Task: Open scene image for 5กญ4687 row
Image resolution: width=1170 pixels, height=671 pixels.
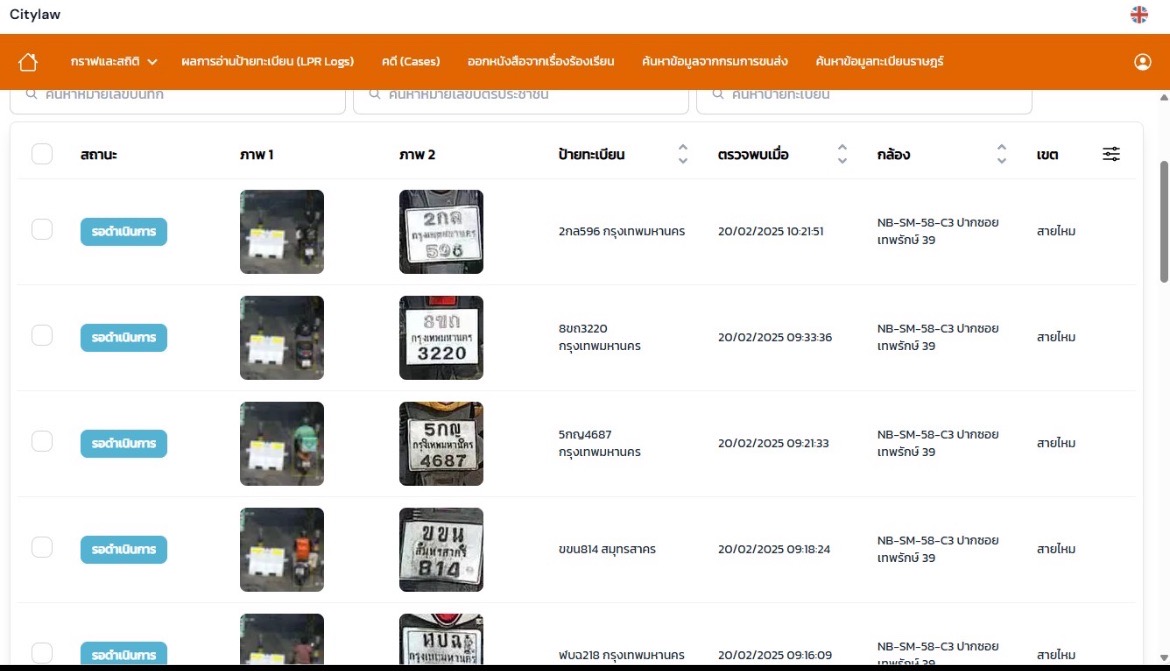Action: (x=282, y=443)
